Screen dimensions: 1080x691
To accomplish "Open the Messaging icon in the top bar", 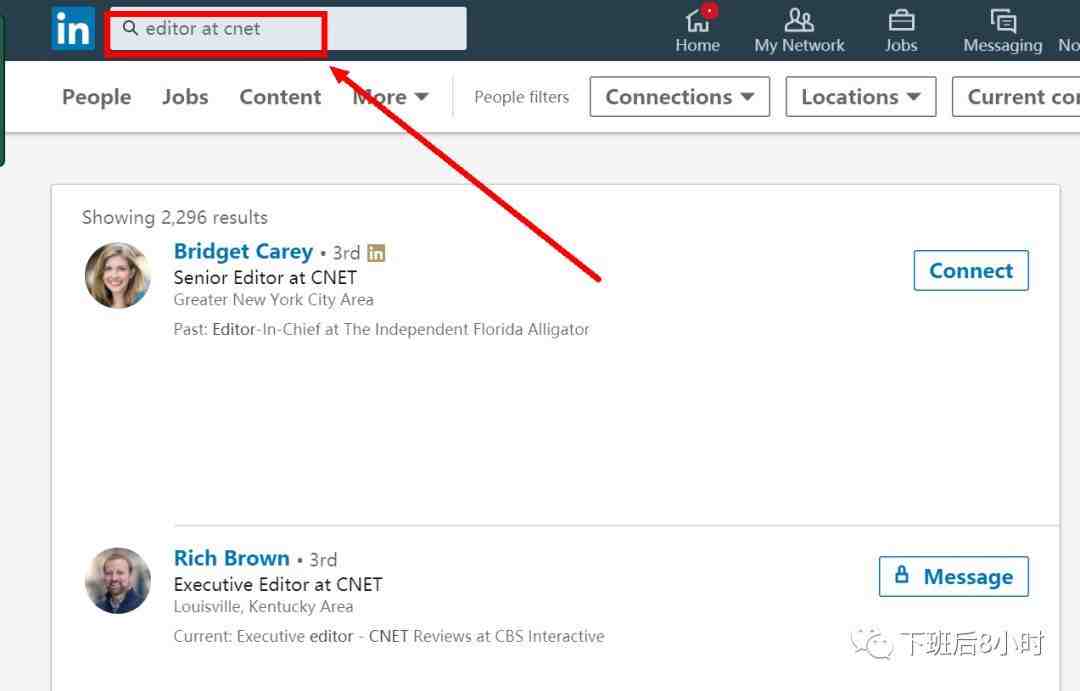I will click(x=1003, y=29).
